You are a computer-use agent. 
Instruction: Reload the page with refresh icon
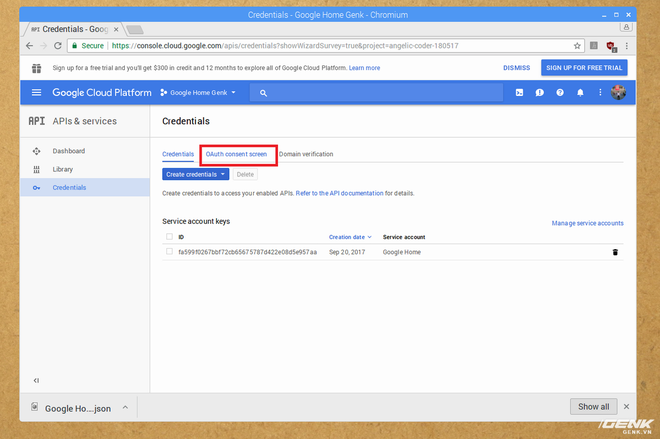tap(58, 45)
